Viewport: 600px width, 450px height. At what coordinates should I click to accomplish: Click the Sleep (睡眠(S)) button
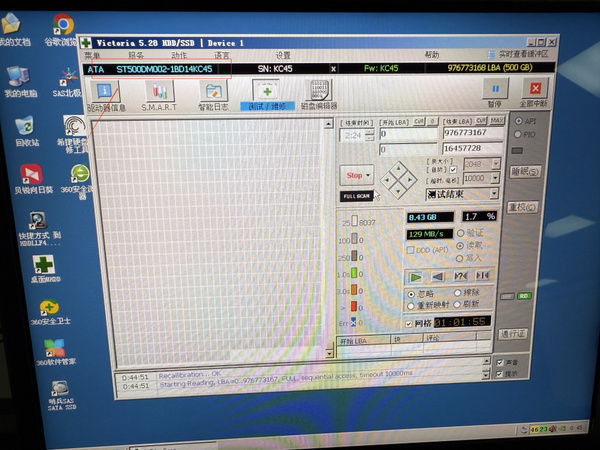525,171
